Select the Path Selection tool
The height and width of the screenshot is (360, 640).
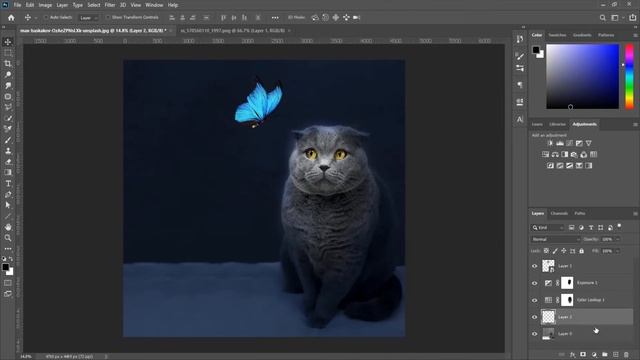click(x=8, y=205)
